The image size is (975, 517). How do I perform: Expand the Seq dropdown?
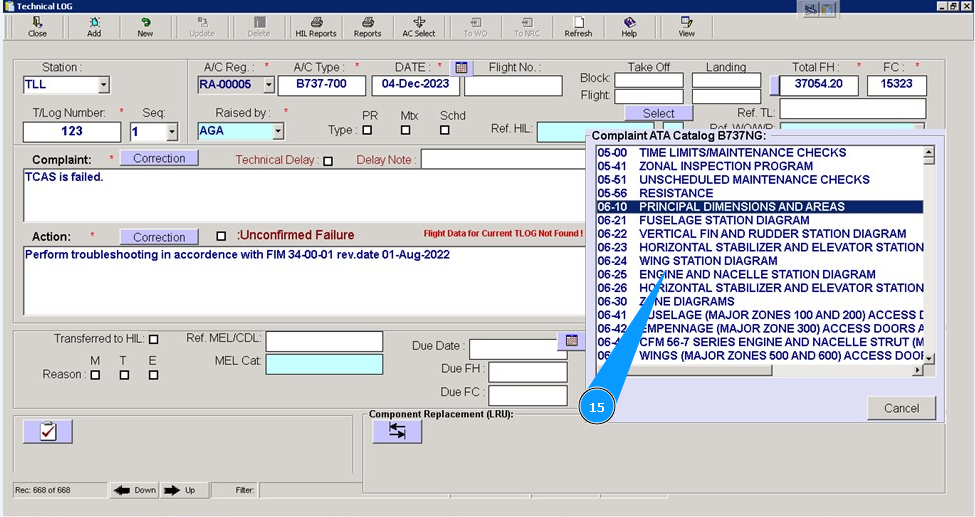[x=172, y=132]
